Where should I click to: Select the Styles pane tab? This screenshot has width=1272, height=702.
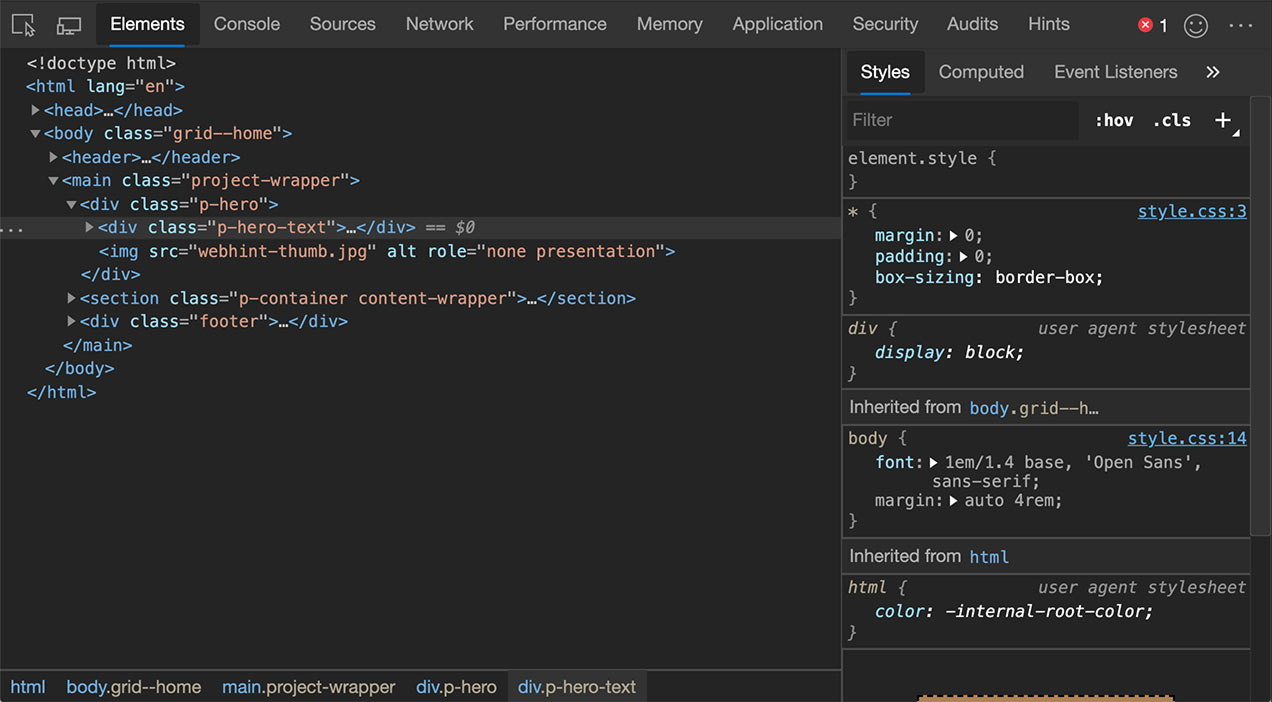[x=885, y=72]
